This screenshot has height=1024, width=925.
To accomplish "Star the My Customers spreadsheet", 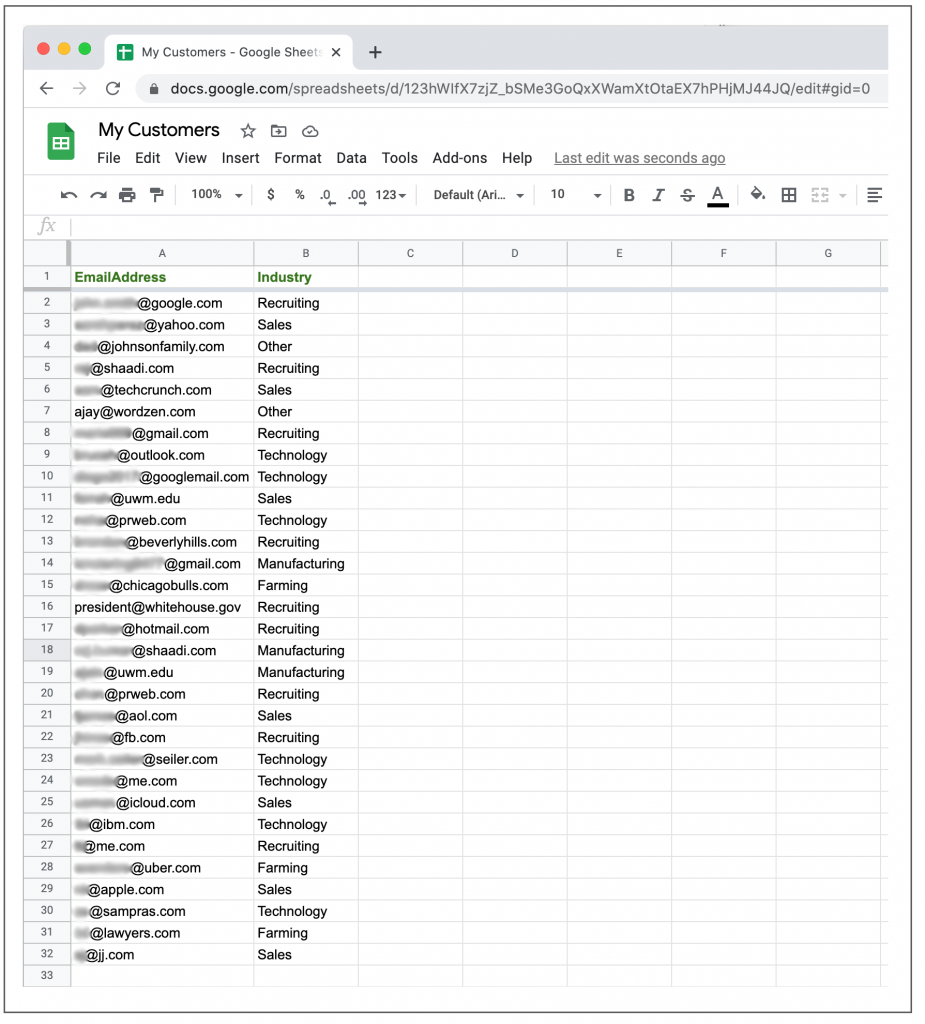I will point(247,130).
